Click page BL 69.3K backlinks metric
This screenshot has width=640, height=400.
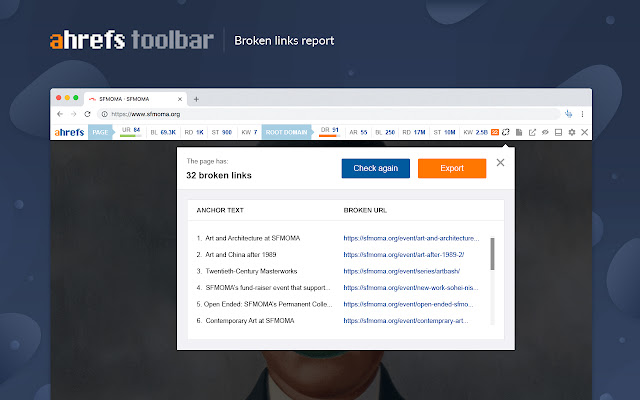163,132
